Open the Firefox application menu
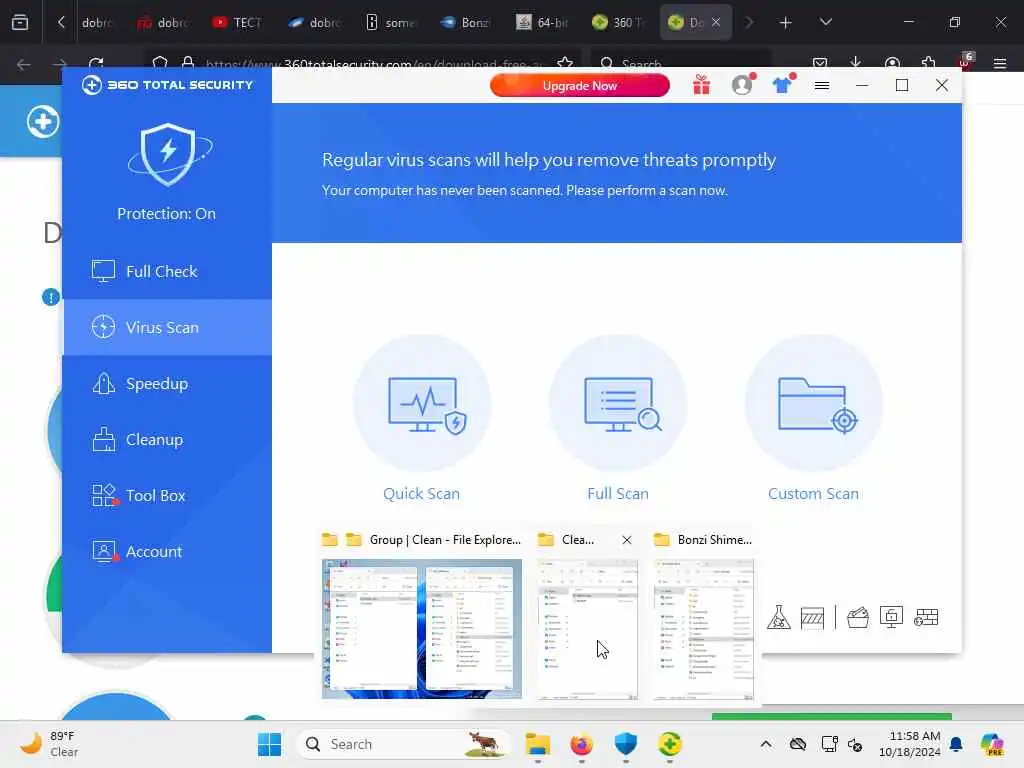 click(x=1000, y=63)
